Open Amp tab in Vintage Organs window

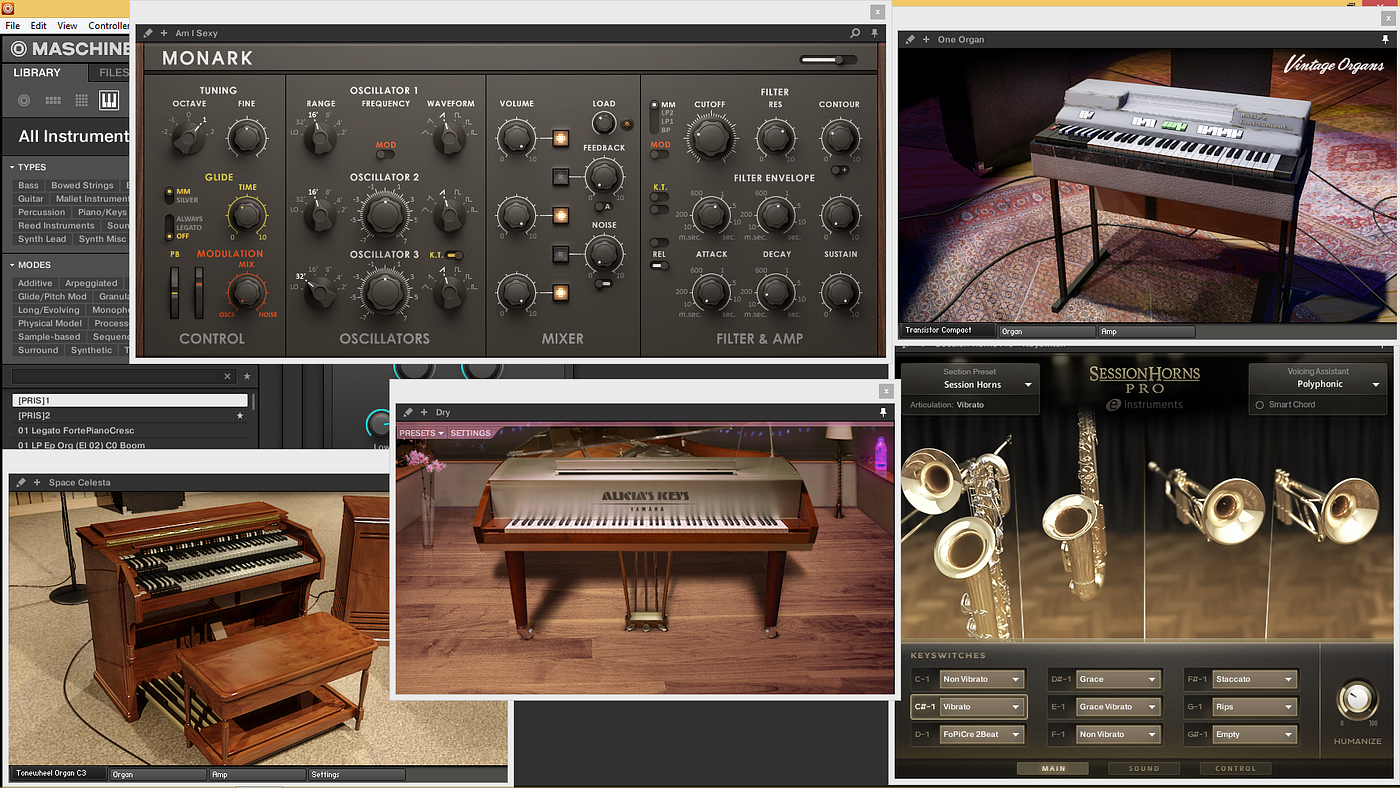pos(1146,331)
